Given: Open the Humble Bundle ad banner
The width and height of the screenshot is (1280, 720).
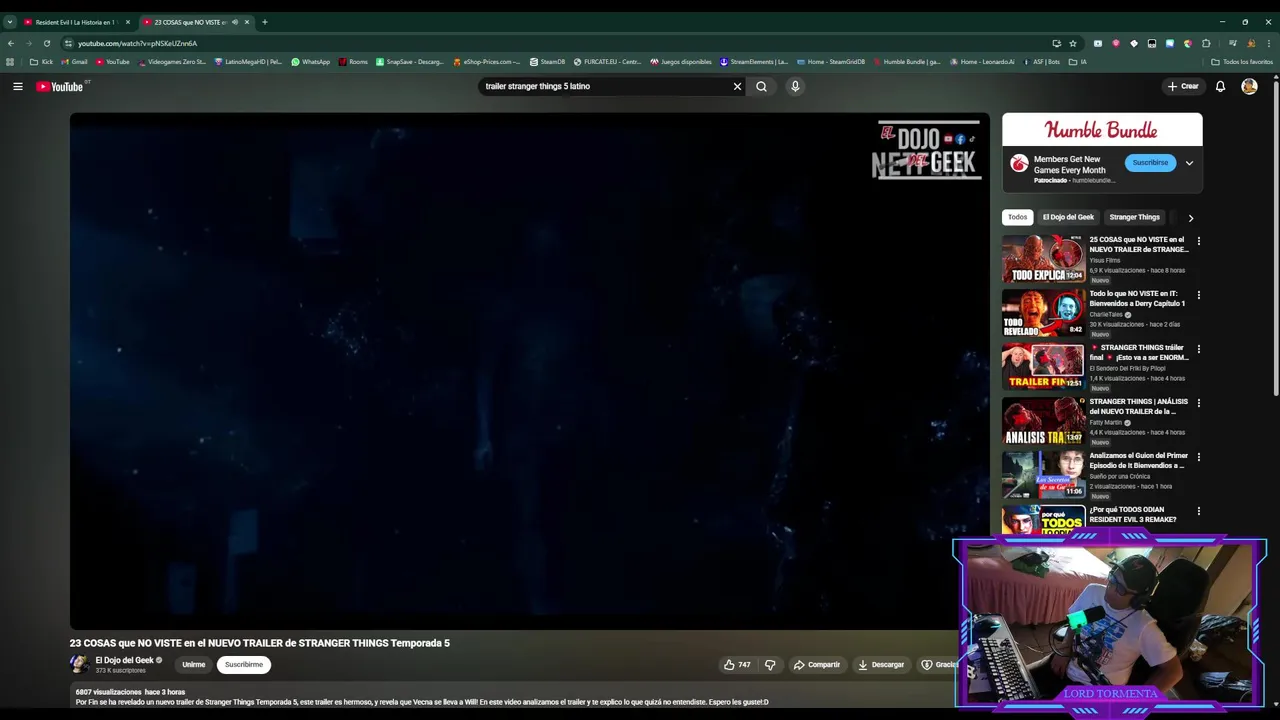Looking at the screenshot, I should click(1102, 130).
